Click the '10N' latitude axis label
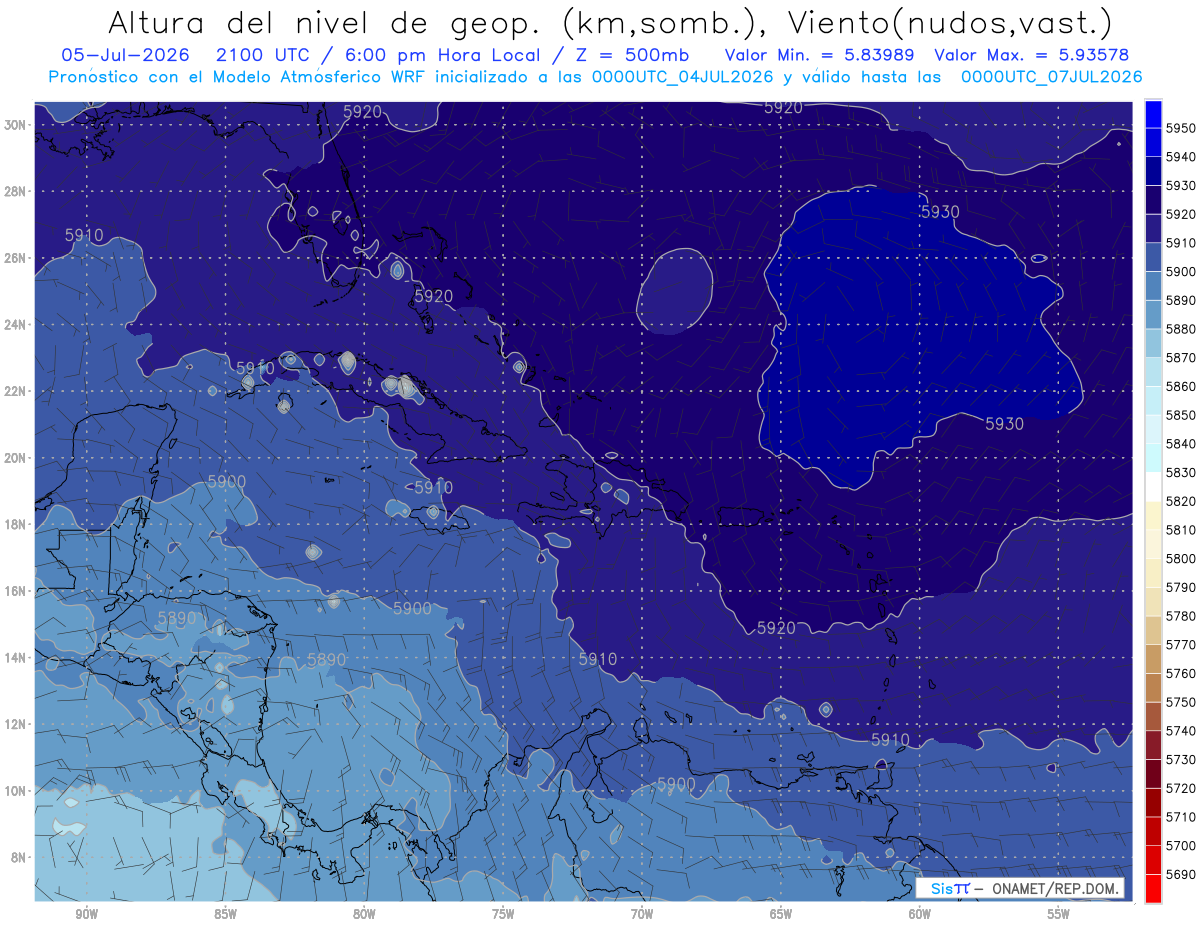 click(x=15, y=790)
